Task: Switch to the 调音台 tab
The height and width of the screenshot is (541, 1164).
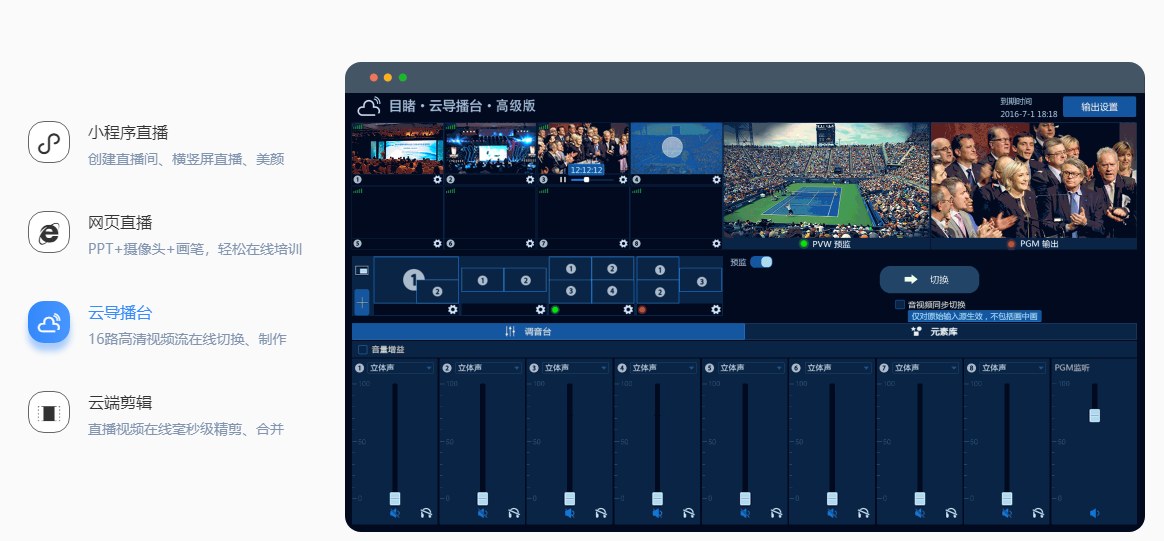Action: tap(548, 332)
